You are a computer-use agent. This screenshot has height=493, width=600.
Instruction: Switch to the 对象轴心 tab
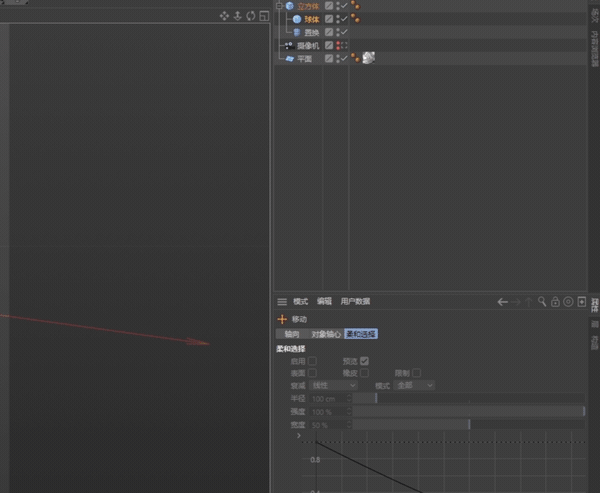click(326, 334)
